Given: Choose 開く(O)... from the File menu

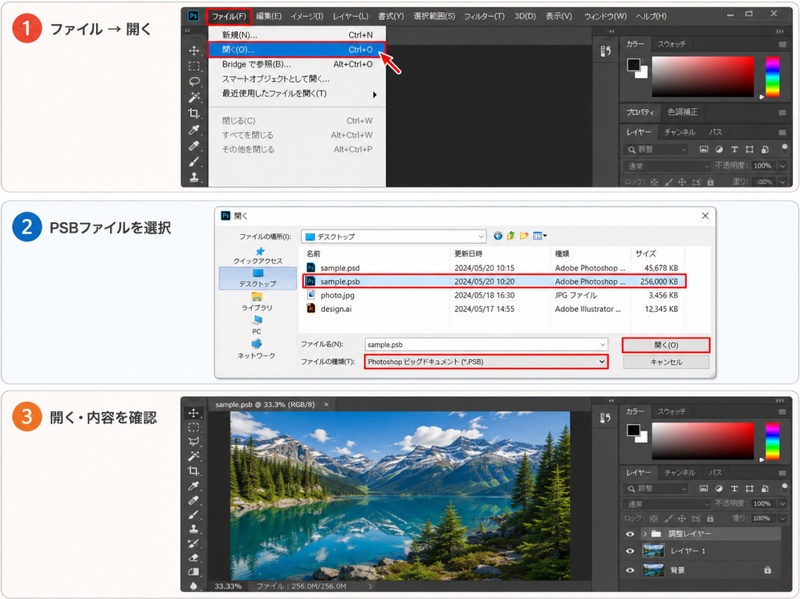Looking at the screenshot, I should (296, 49).
